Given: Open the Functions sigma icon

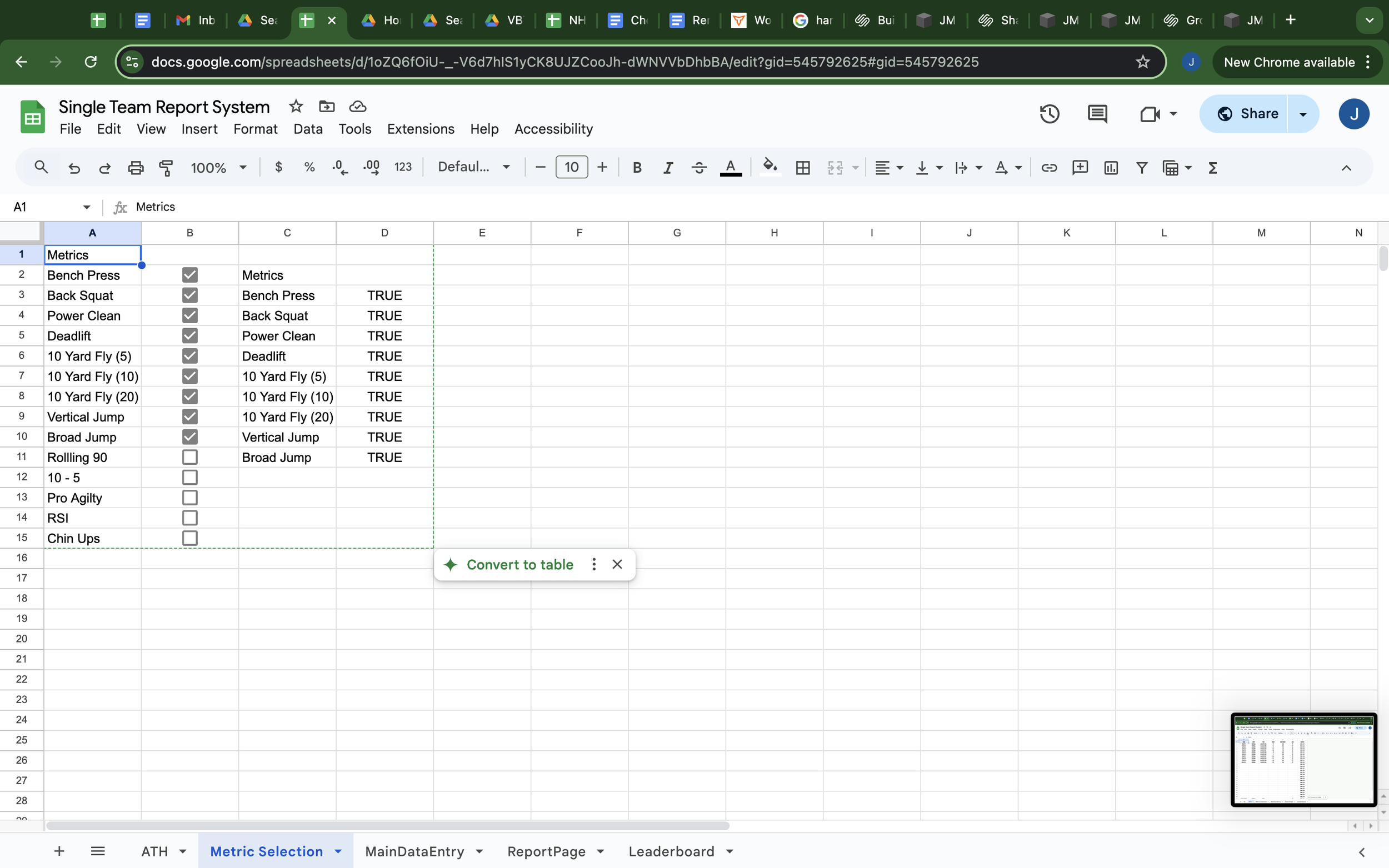Looking at the screenshot, I should pyautogui.click(x=1213, y=168).
